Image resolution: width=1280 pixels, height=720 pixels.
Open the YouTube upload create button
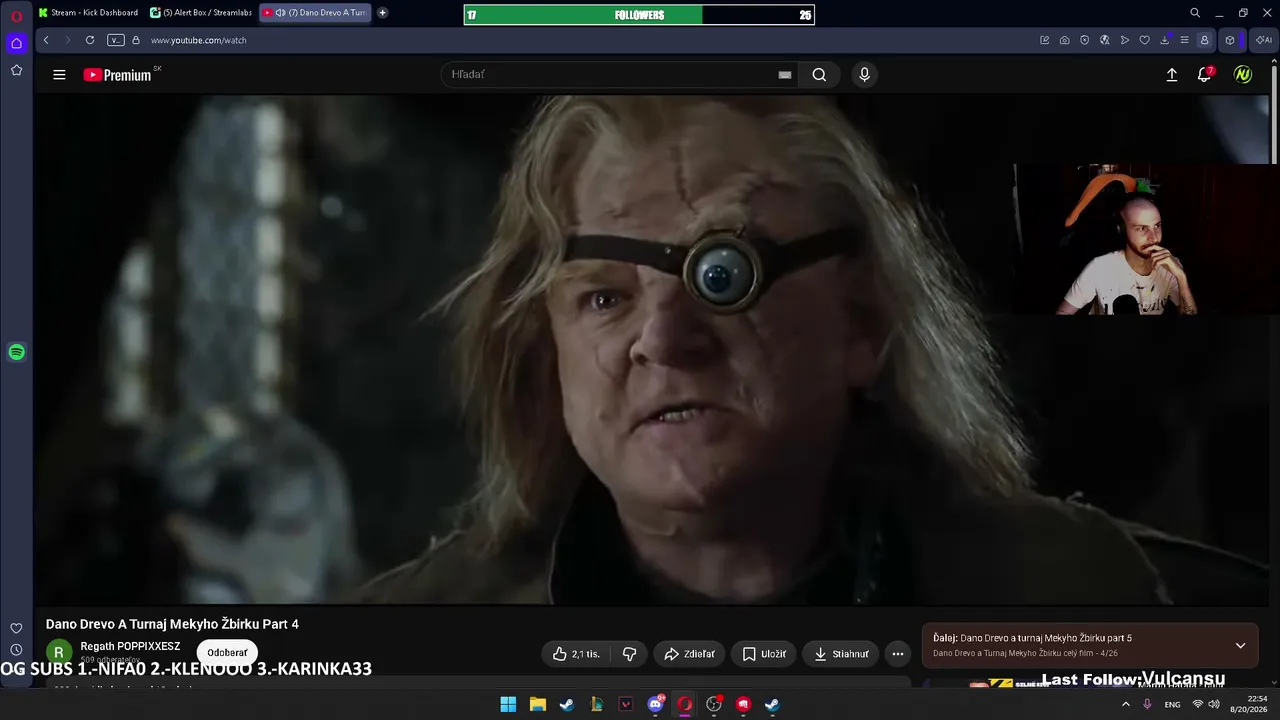(1172, 75)
